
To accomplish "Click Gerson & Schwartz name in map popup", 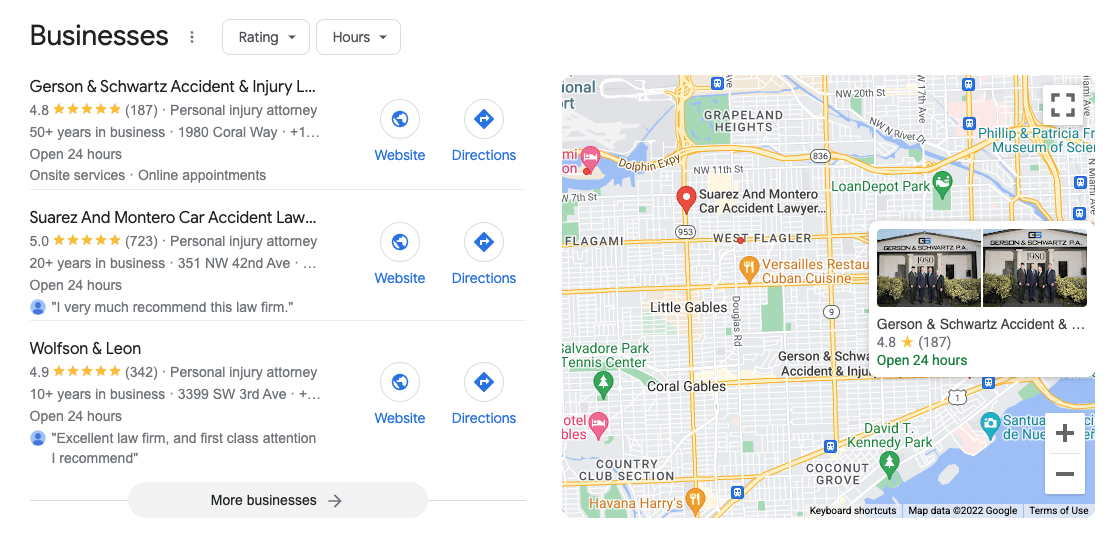I will (981, 325).
